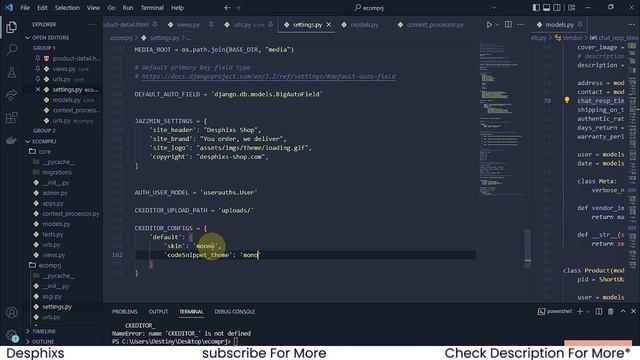Toggle Secondary Side Bar layout icon

[x=557, y=7]
